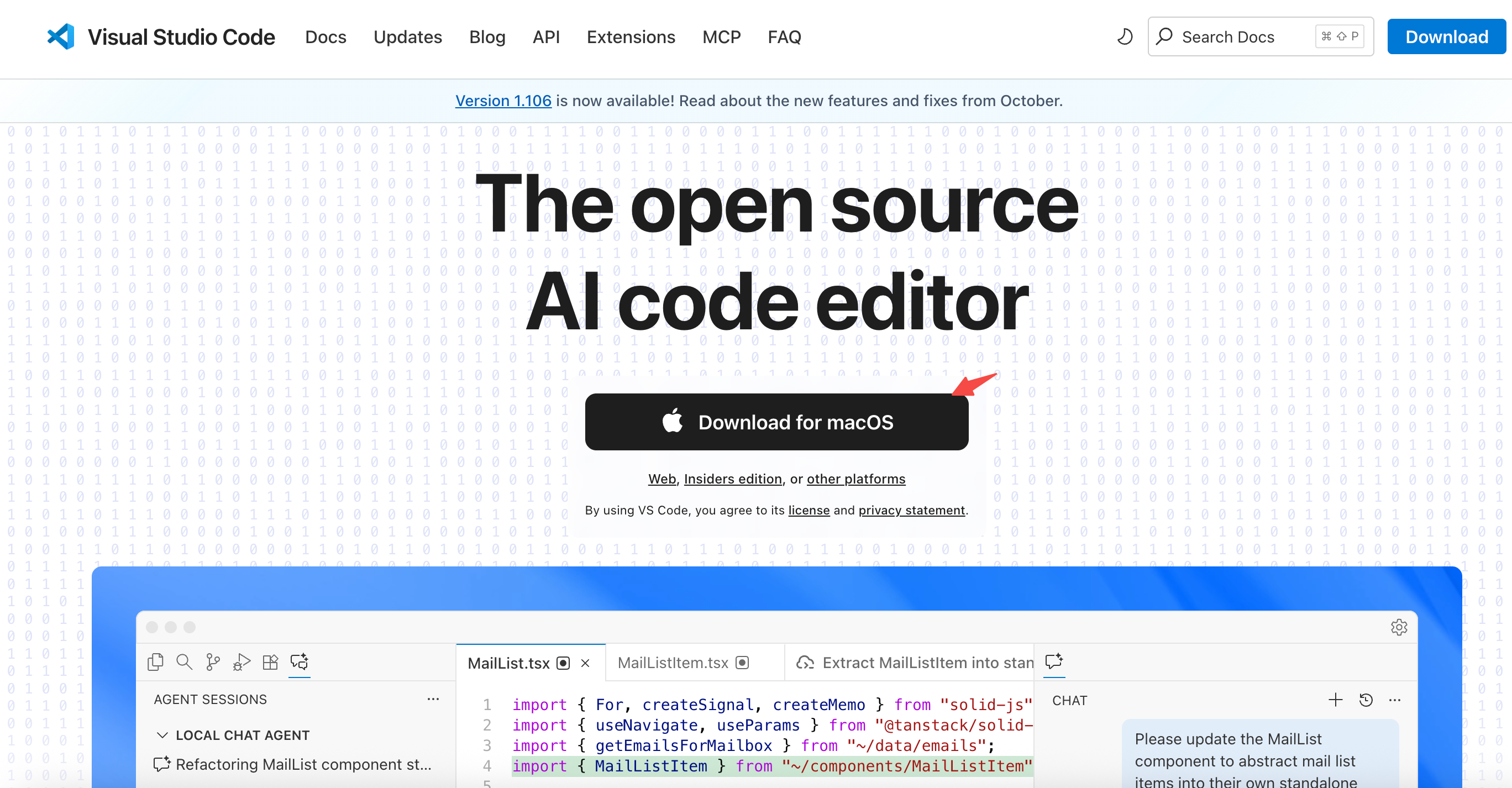Select the Refactoring MailList component session
The height and width of the screenshot is (788, 1512).
pyautogui.click(x=296, y=764)
